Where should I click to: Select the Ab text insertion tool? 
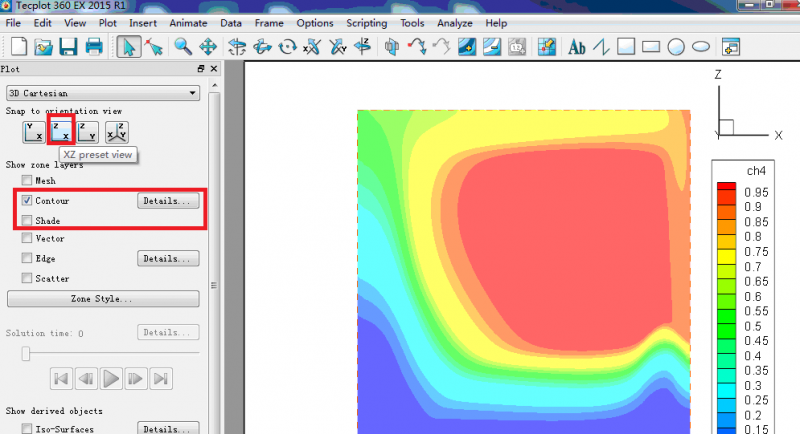click(577, 47)
